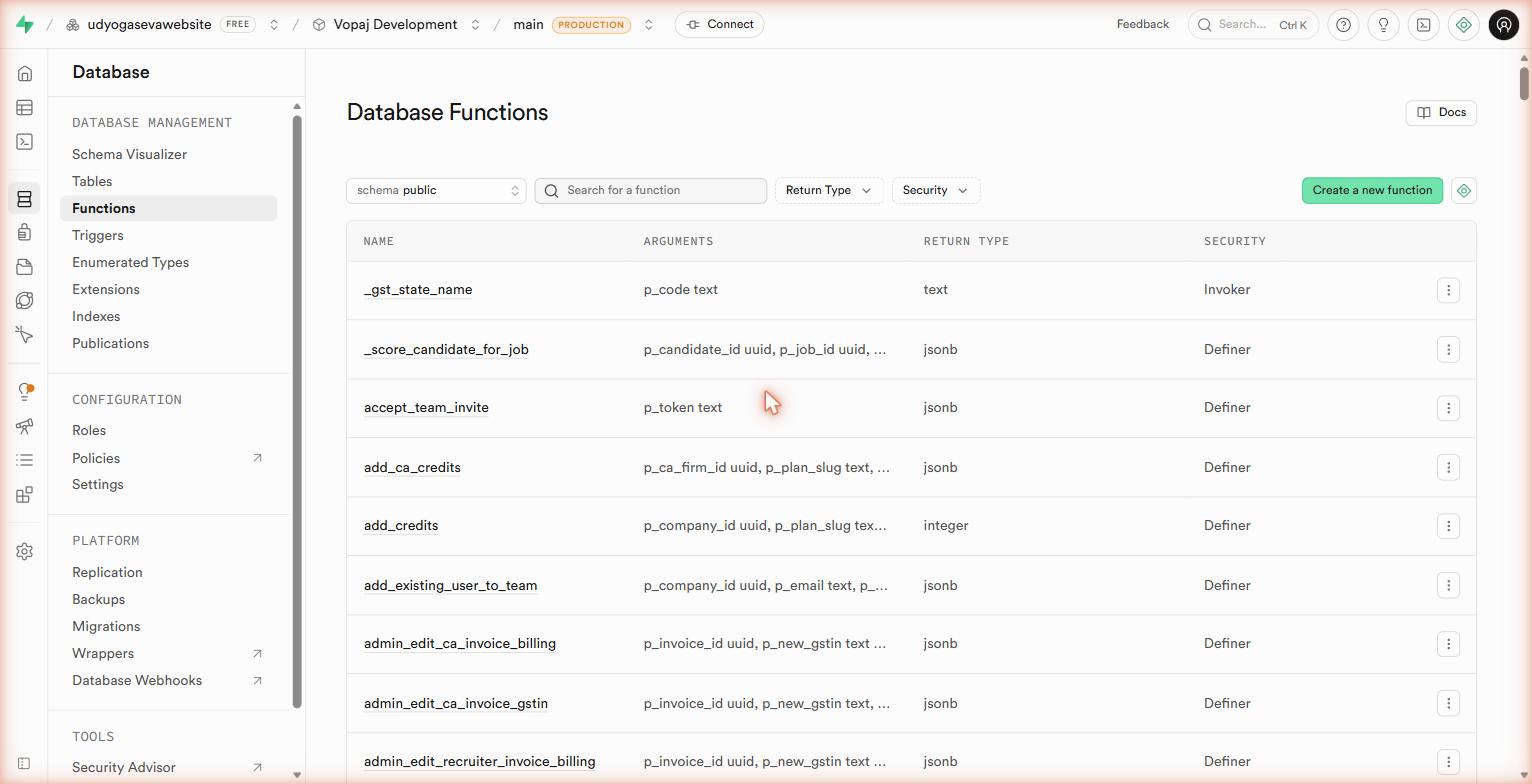Screen dimensions: 1532x784
Task: Open Publications in database menu
Action: 110,344
